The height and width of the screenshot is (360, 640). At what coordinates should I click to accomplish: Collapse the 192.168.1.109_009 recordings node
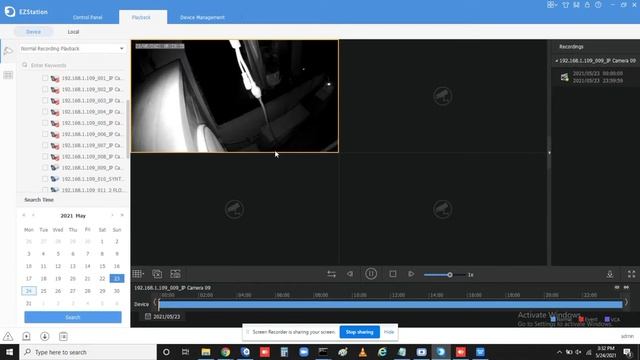[557, 61]
